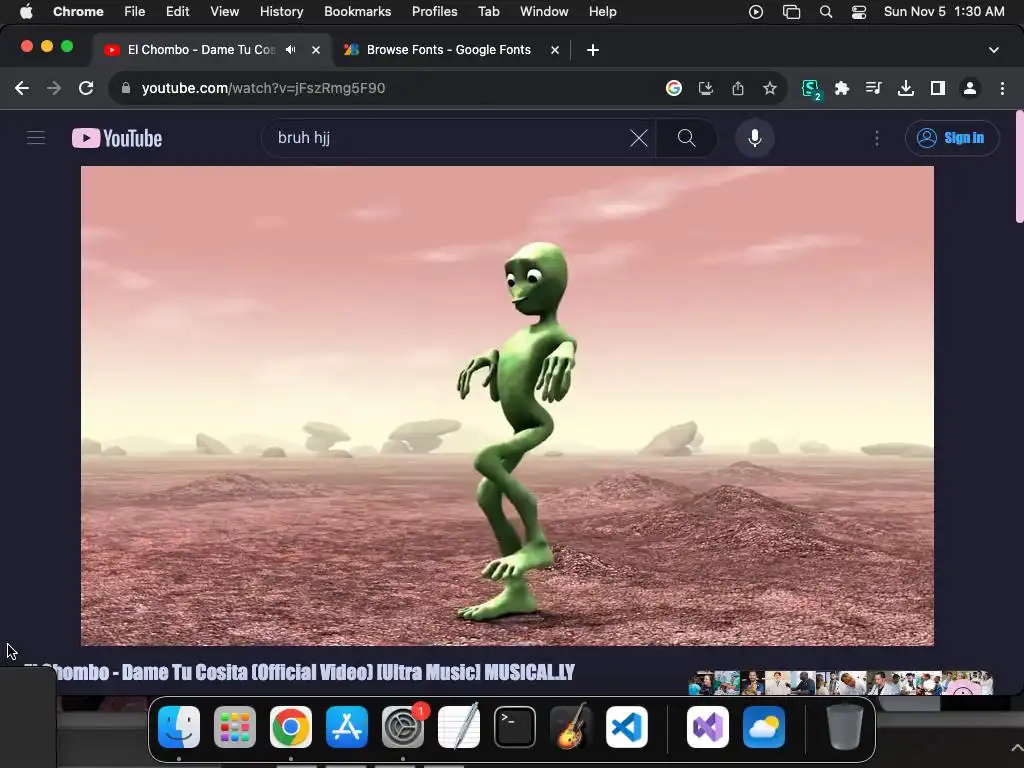
Task: Open a new tab with plus button
Action: pyautogui.click(x=593, y=50)
